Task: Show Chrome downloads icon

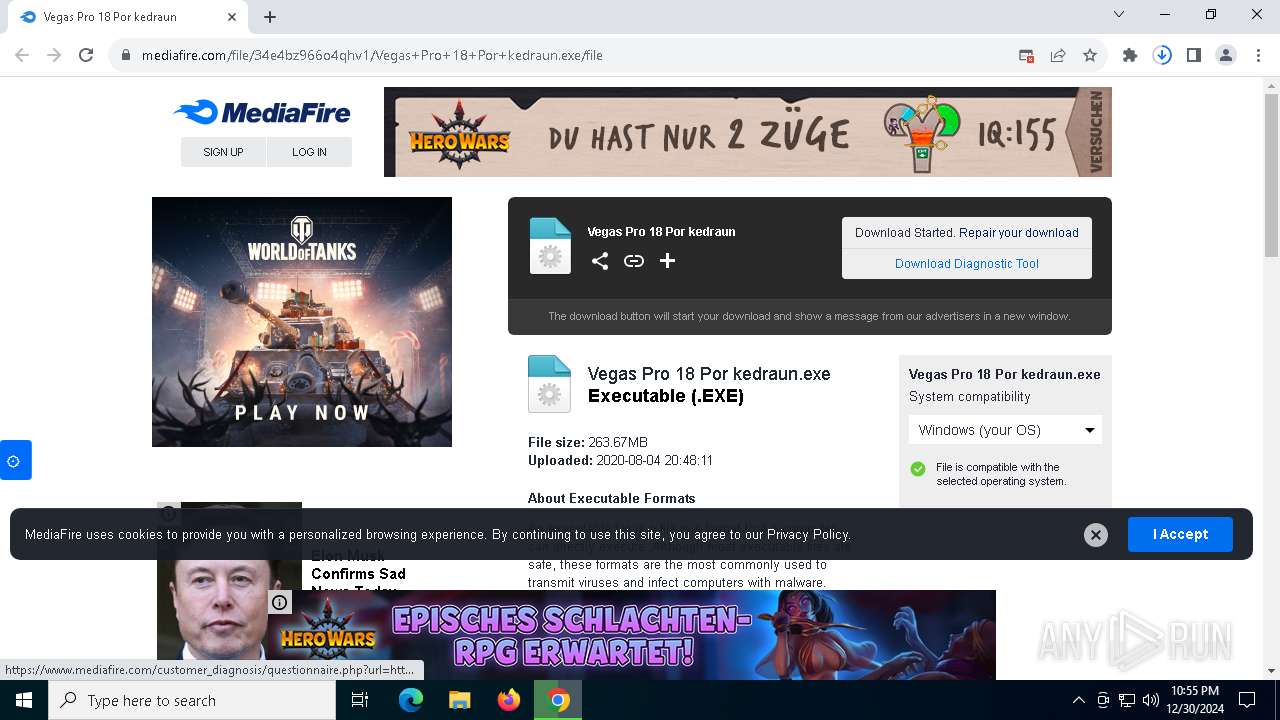Action: (1162, 55)
